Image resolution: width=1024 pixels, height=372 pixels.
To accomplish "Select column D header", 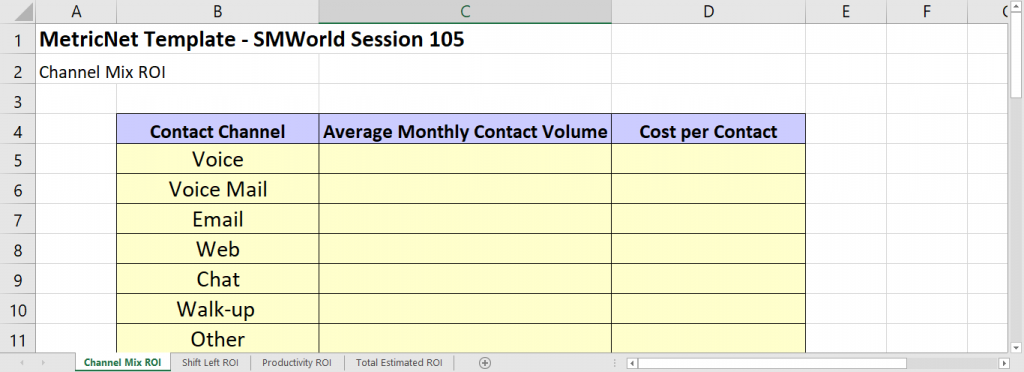I will 709,12.
